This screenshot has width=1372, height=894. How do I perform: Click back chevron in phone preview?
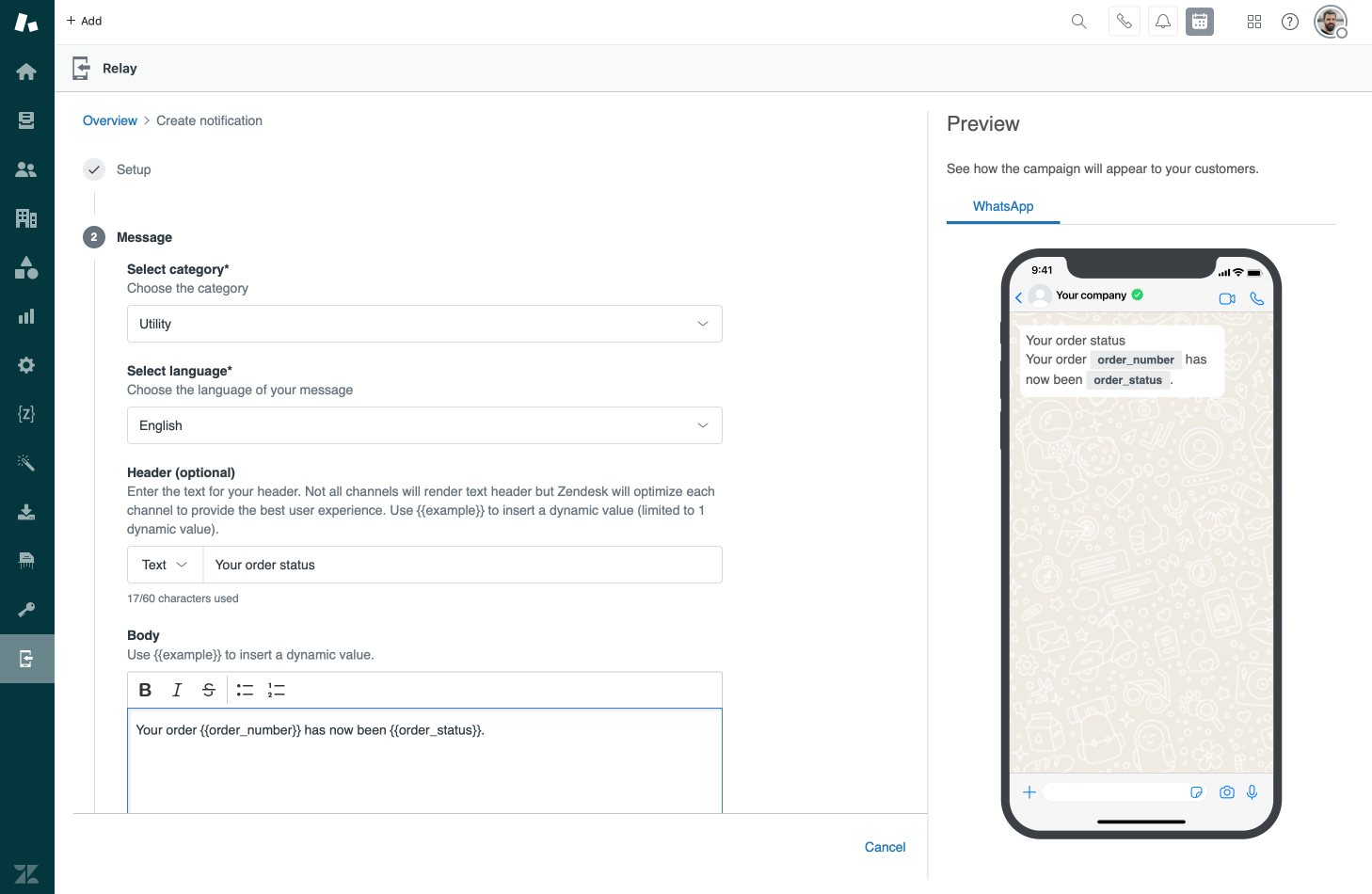coord(1018,297)
